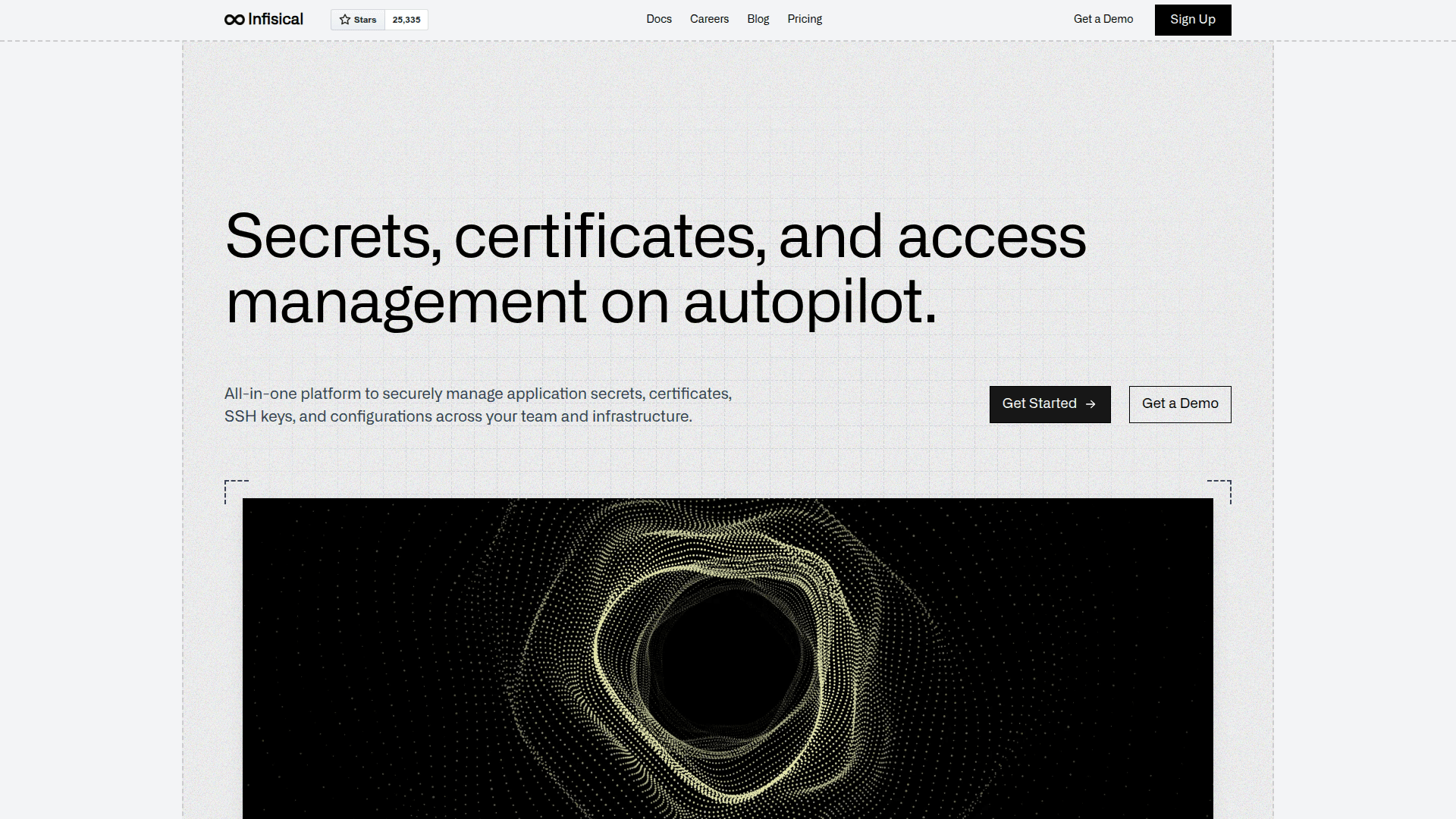Click the star icon in the Stars badge

click(x=345, y=20)
